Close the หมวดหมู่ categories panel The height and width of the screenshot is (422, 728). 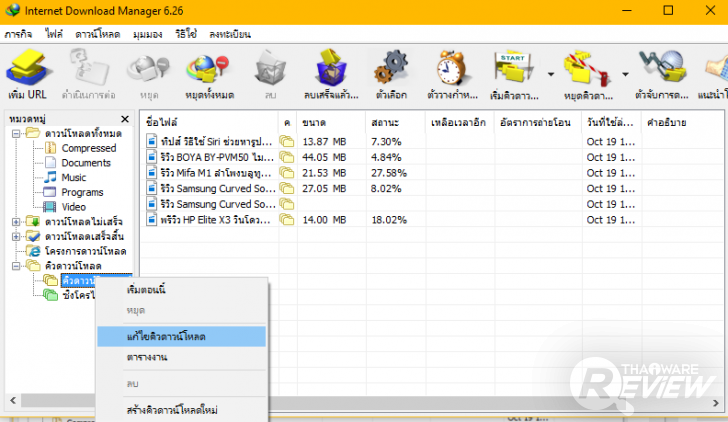click(x=125, y=119)
